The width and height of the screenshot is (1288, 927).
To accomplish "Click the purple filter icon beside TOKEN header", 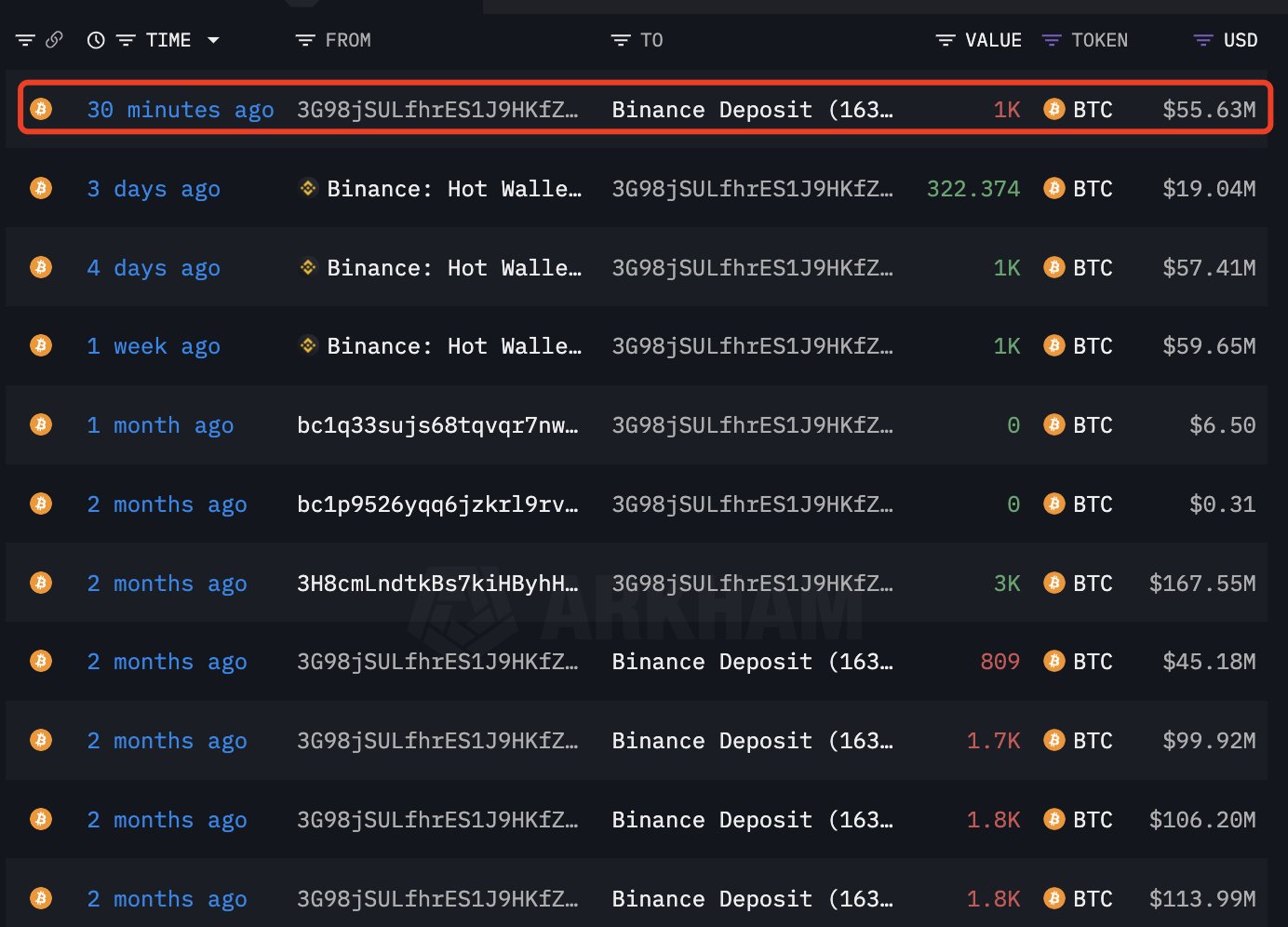I will tap(1051, 39).
